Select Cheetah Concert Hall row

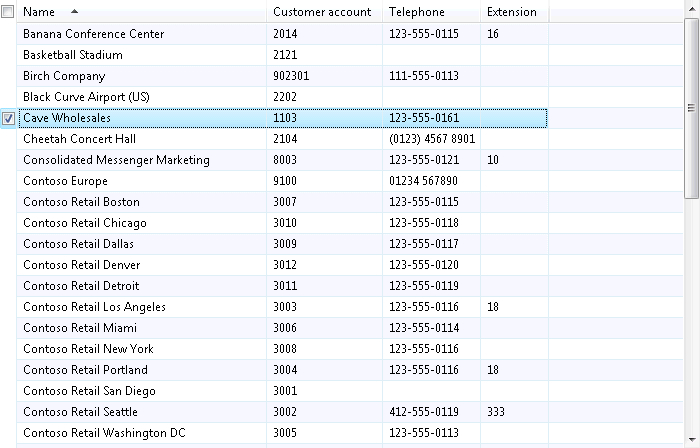pyautogui.click(x=350, y=139)
